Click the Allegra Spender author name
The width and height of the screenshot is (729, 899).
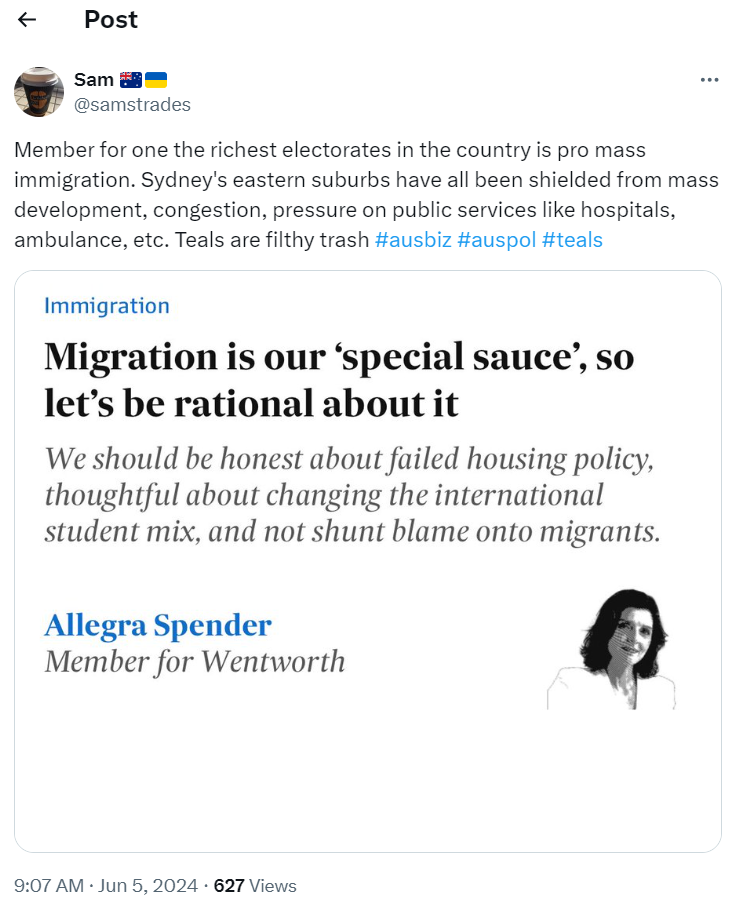click(158, 626)
